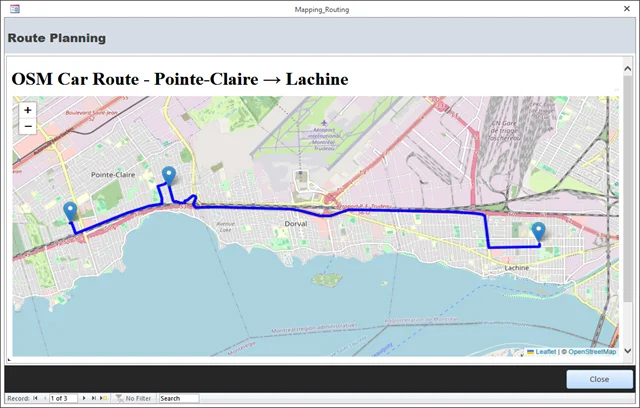Open the form icon menu in title bar
This screenshot has width=640, height=408.
pos(13,8)
